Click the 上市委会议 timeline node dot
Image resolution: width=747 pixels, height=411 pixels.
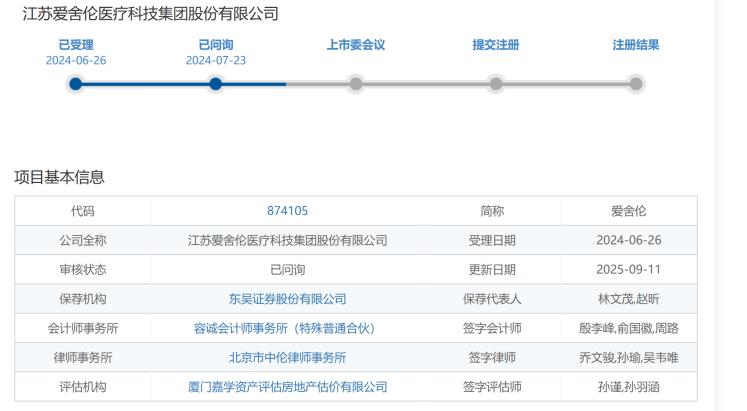click(355, 84)
